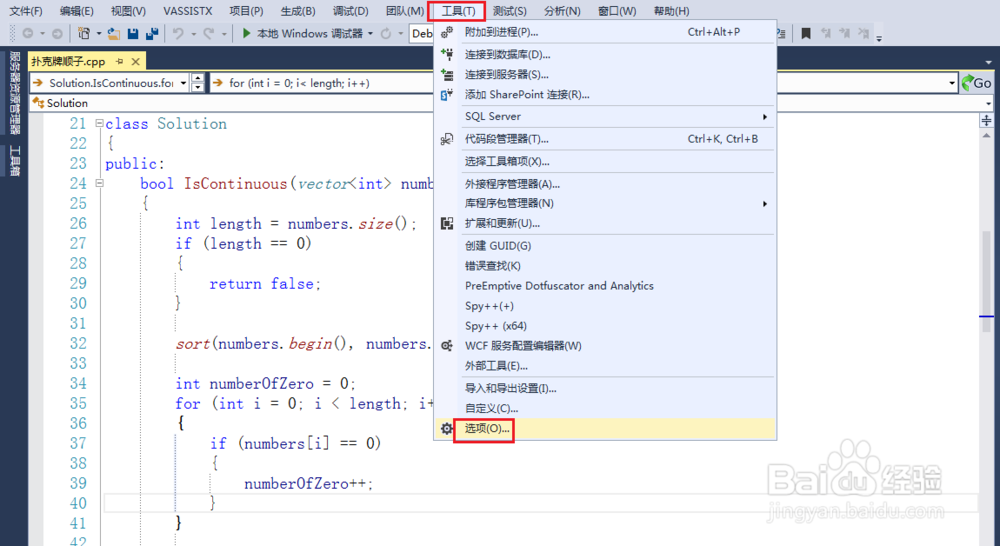The image size is (1000, 546).
Task: Choose 附加到进程(P)... menu entry
Action: click(x=605, y=32)
